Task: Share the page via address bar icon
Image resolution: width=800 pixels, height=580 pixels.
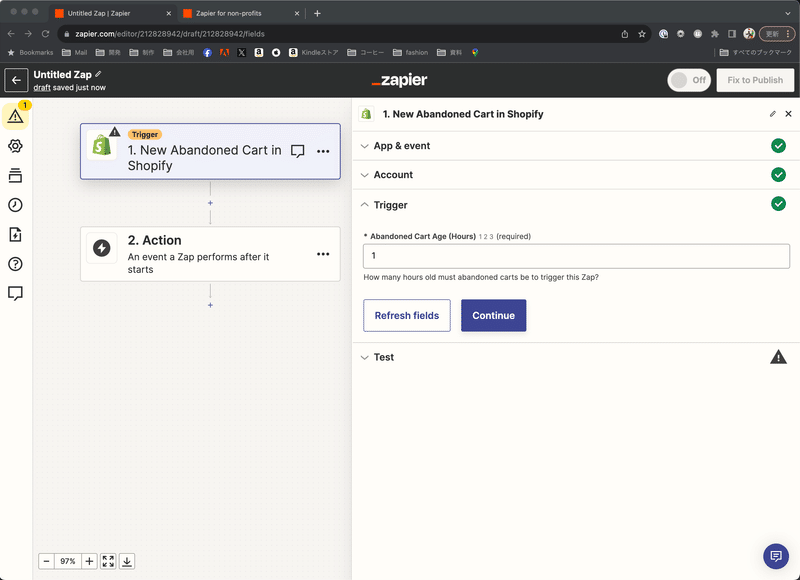Action: tap(624, 34)
